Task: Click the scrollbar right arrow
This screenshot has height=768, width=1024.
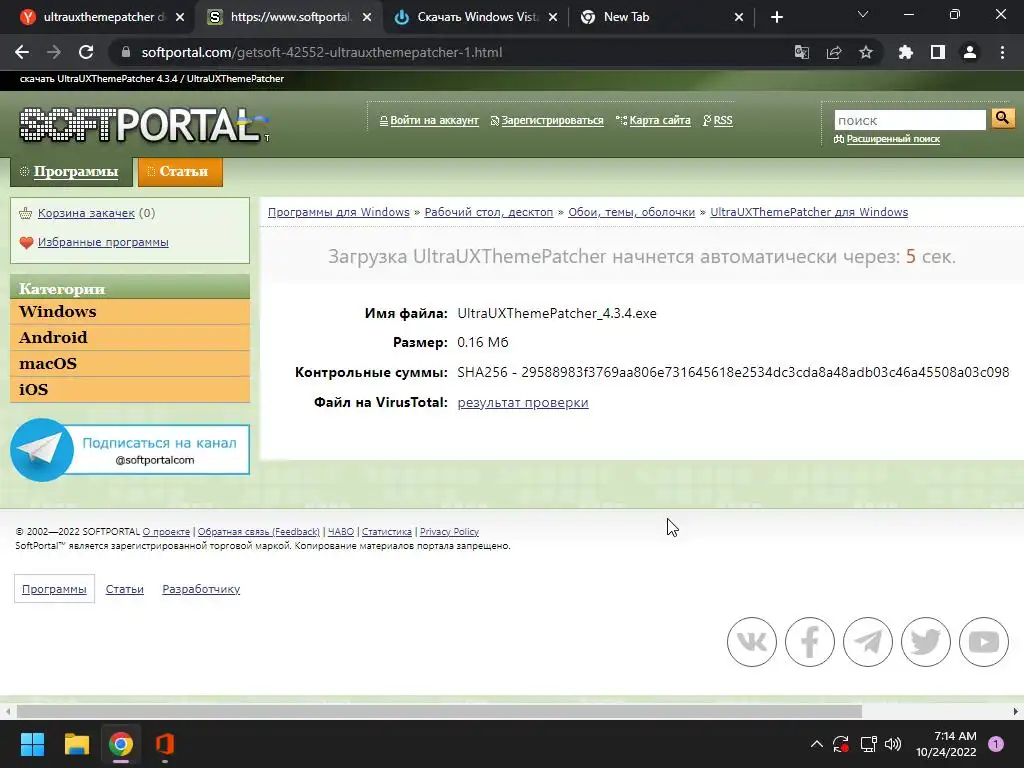Action: point(1016,711)
